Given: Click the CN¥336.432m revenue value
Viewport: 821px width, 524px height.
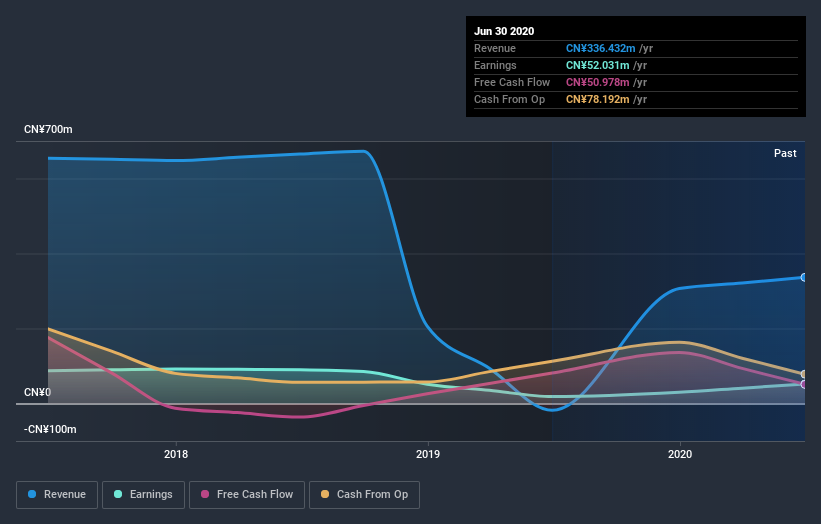Looking at the screenshot, I should 601,48.
